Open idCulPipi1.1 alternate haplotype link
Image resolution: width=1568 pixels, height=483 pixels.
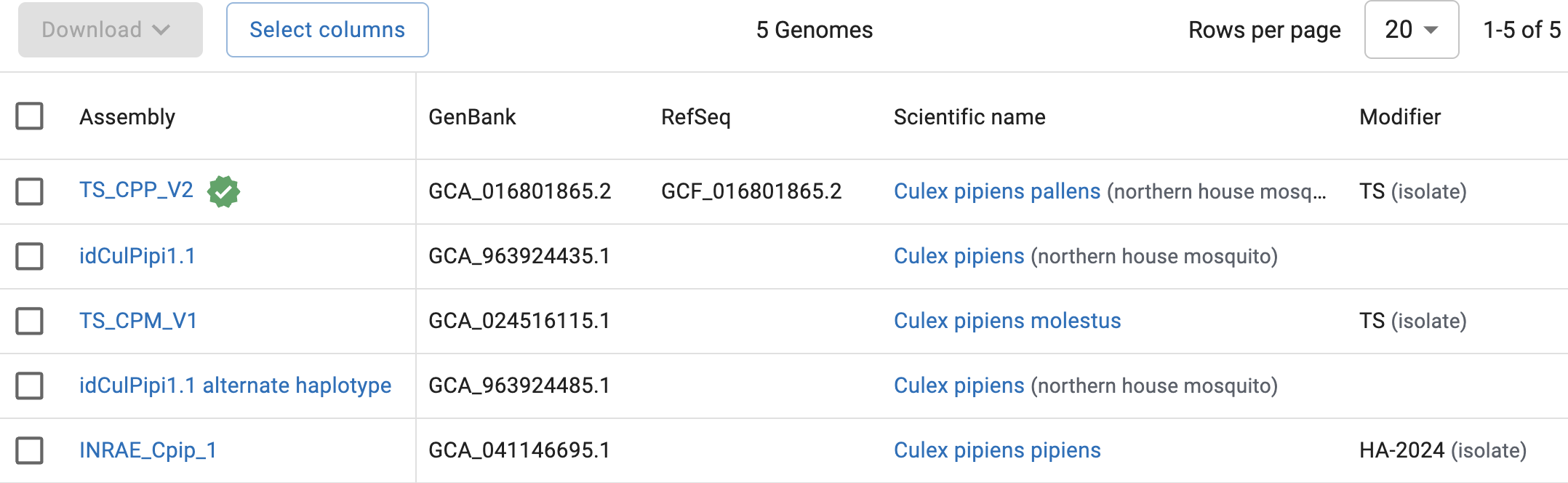pyautogui.click(x=235, y=386)
